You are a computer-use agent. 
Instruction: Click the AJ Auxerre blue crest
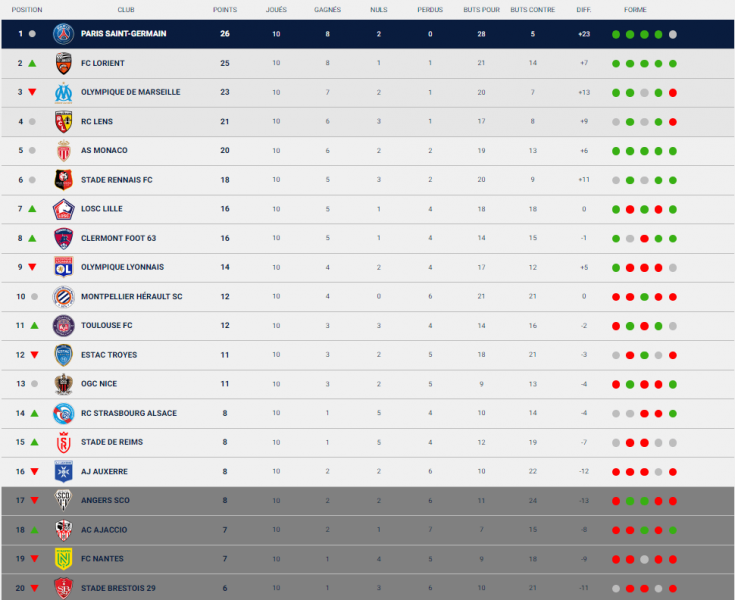click(63, 472)
